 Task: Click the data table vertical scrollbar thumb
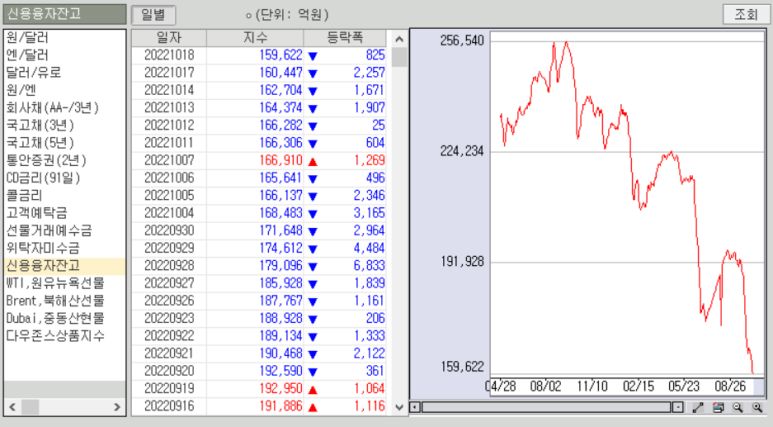tap(399, 57)
